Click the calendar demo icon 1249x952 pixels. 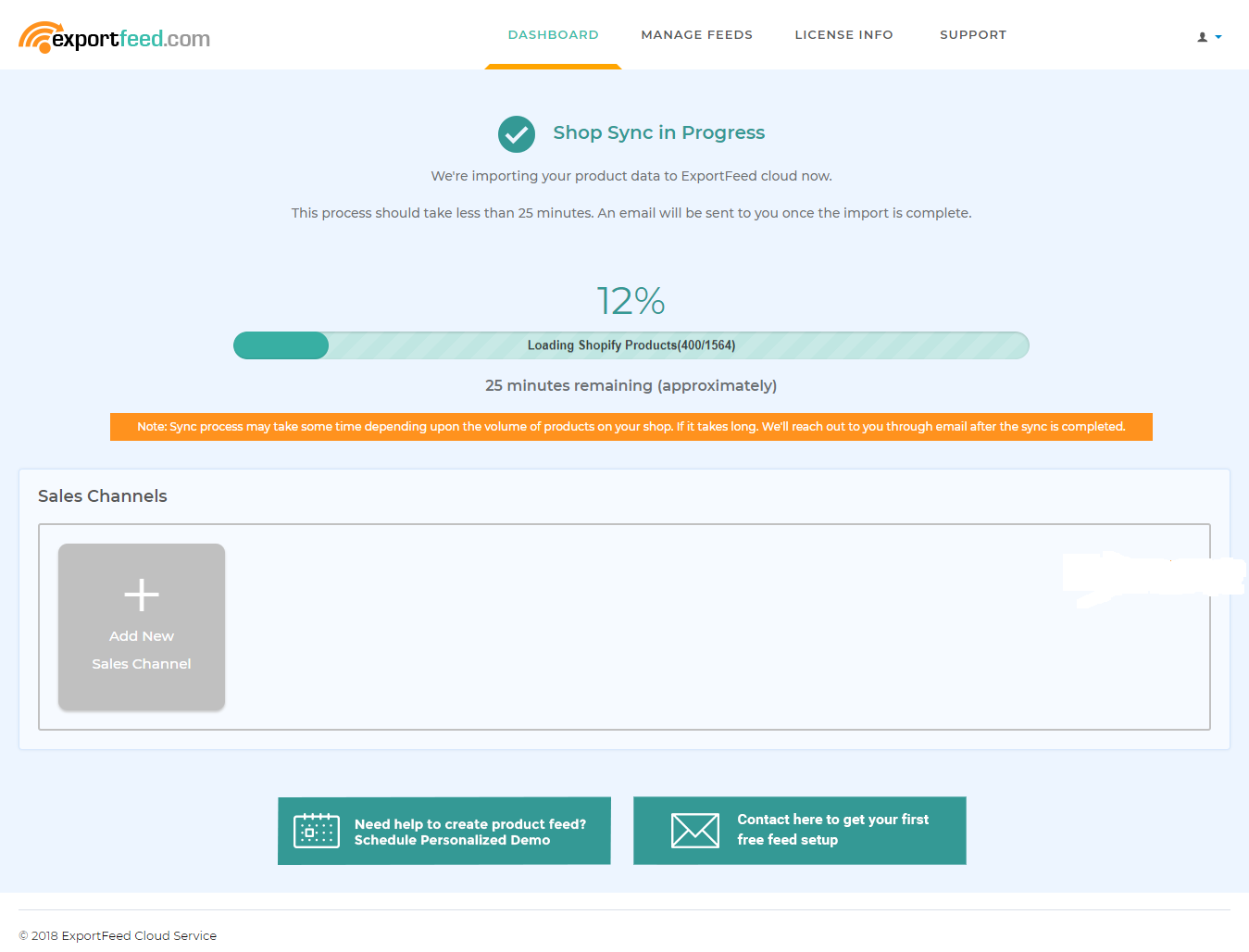pos(317,831)
